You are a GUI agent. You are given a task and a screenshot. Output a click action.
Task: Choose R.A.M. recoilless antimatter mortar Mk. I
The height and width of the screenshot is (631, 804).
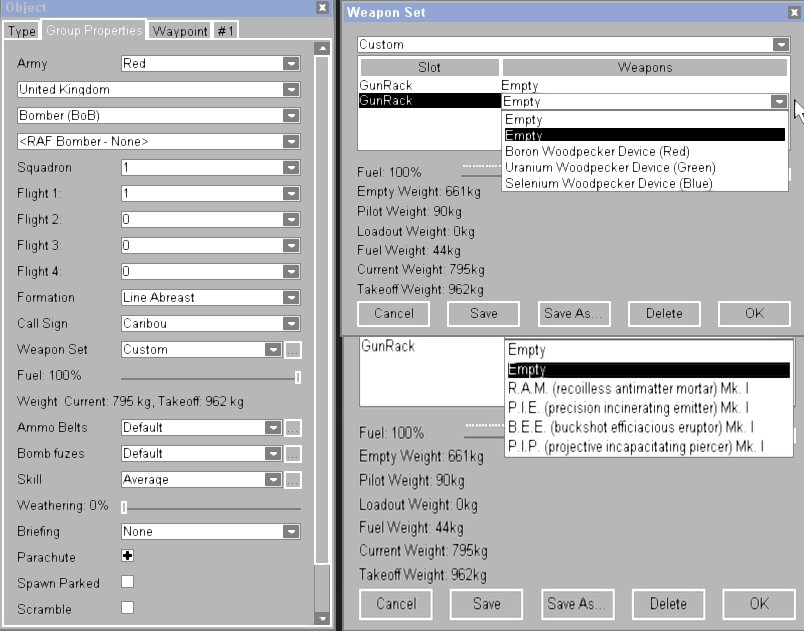coord(649,389)
